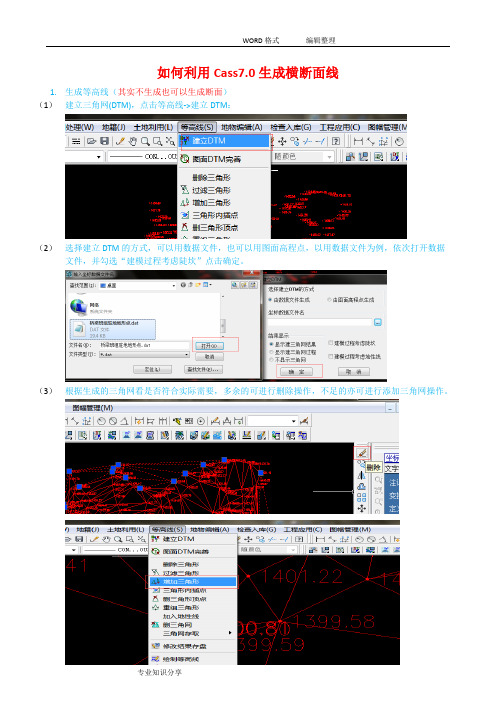Check 建模过程考虑地性线 checkbox
Screen dimensions: 496x702
coord(331,356)
